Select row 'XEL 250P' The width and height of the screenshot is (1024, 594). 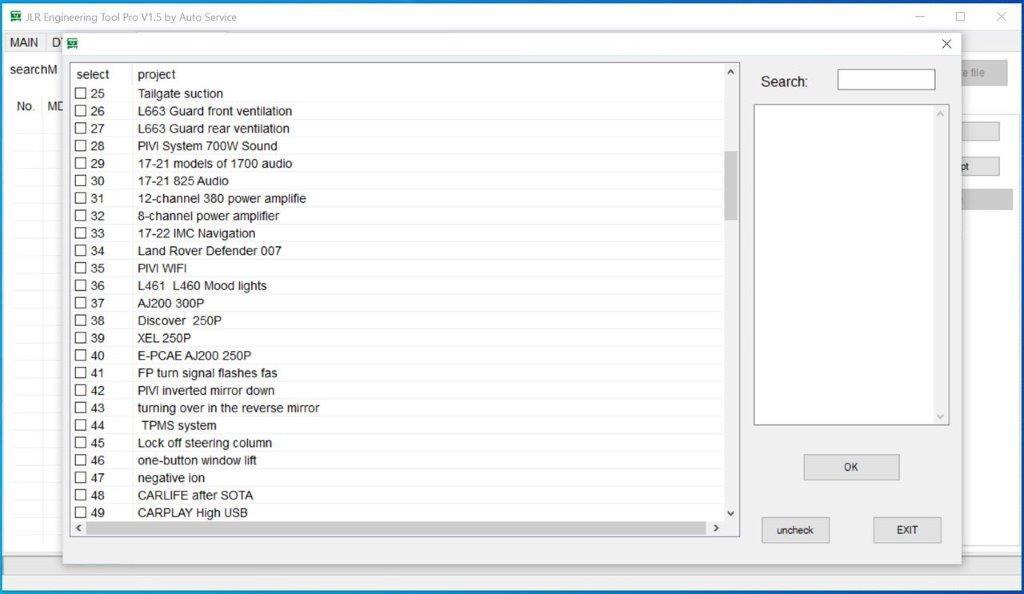pyautogui.click(x=398, y=338)
